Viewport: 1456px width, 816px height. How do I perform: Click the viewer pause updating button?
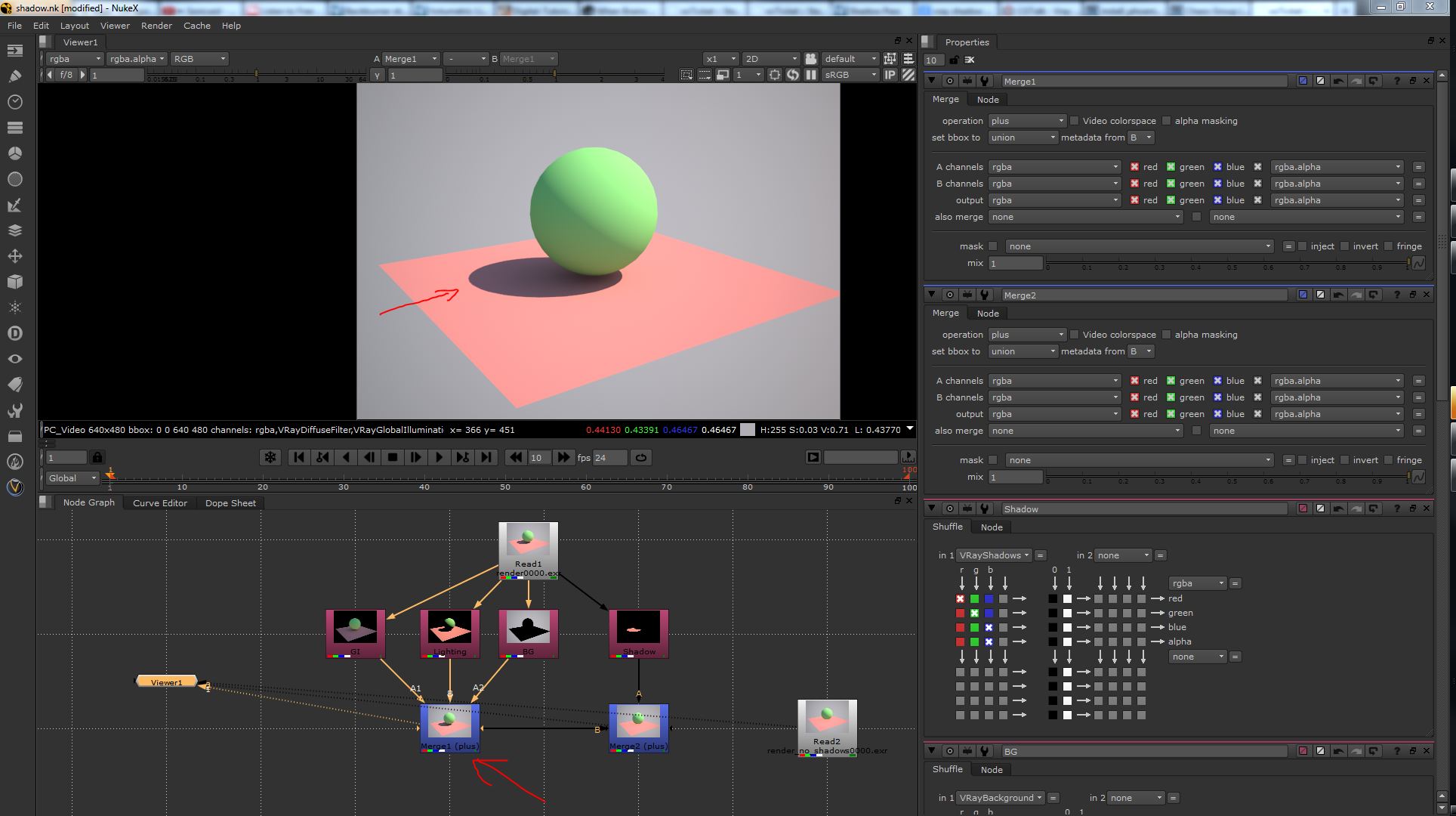click(x=811, y=75)
